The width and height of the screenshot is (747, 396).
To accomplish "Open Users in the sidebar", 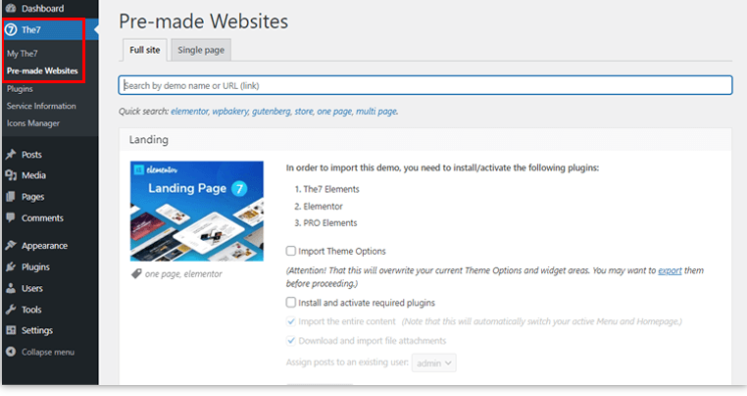I will (32, 288).
